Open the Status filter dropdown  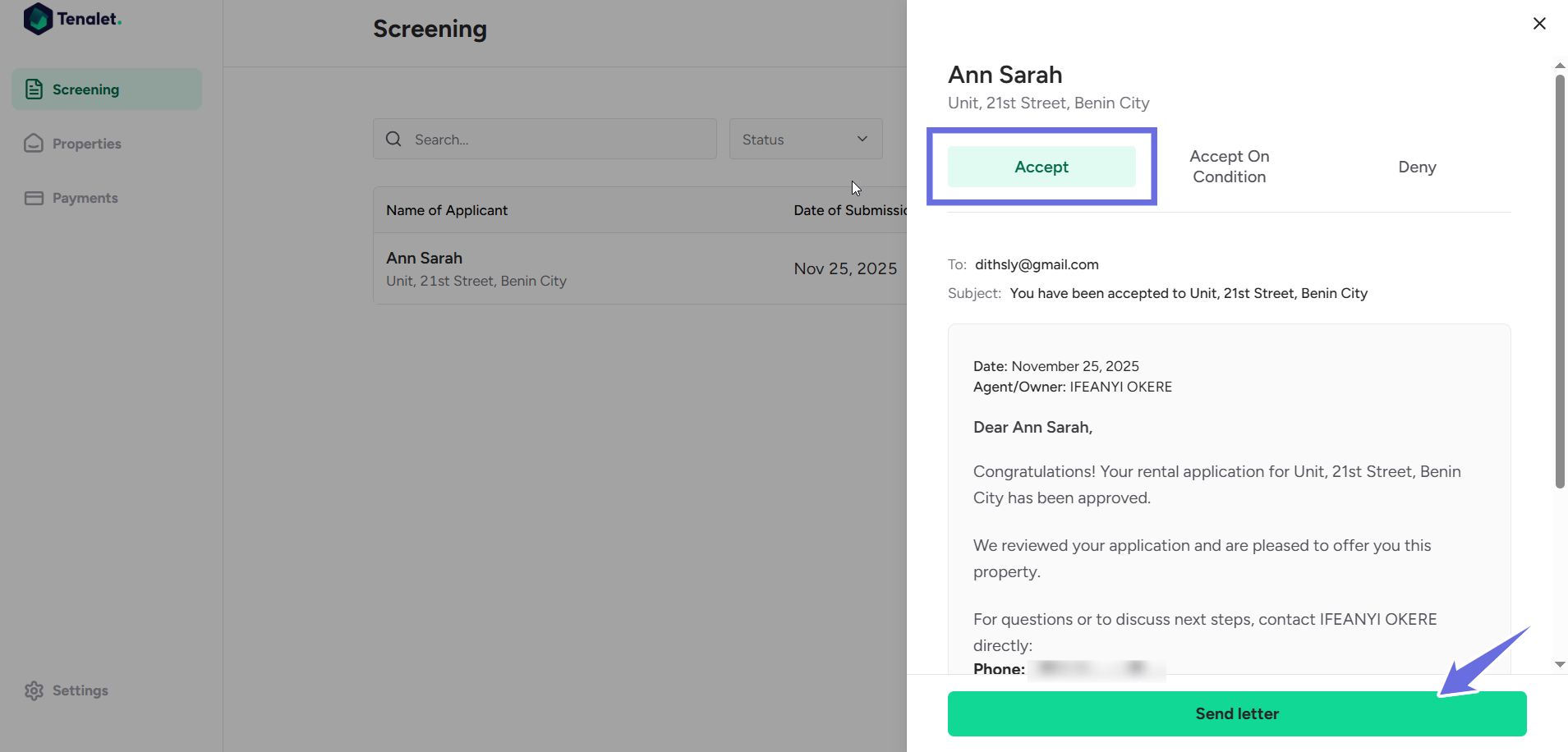click(805, 140)
